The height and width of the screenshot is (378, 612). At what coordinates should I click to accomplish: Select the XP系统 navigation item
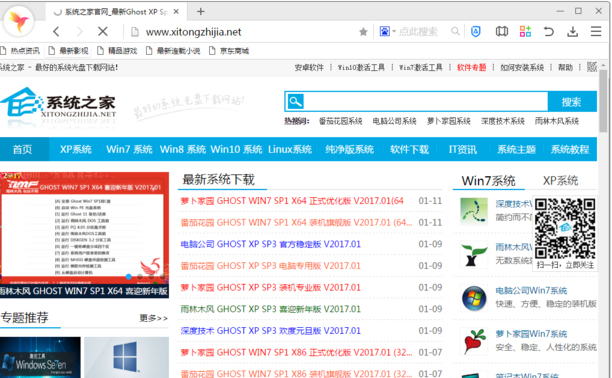(76, 149)
